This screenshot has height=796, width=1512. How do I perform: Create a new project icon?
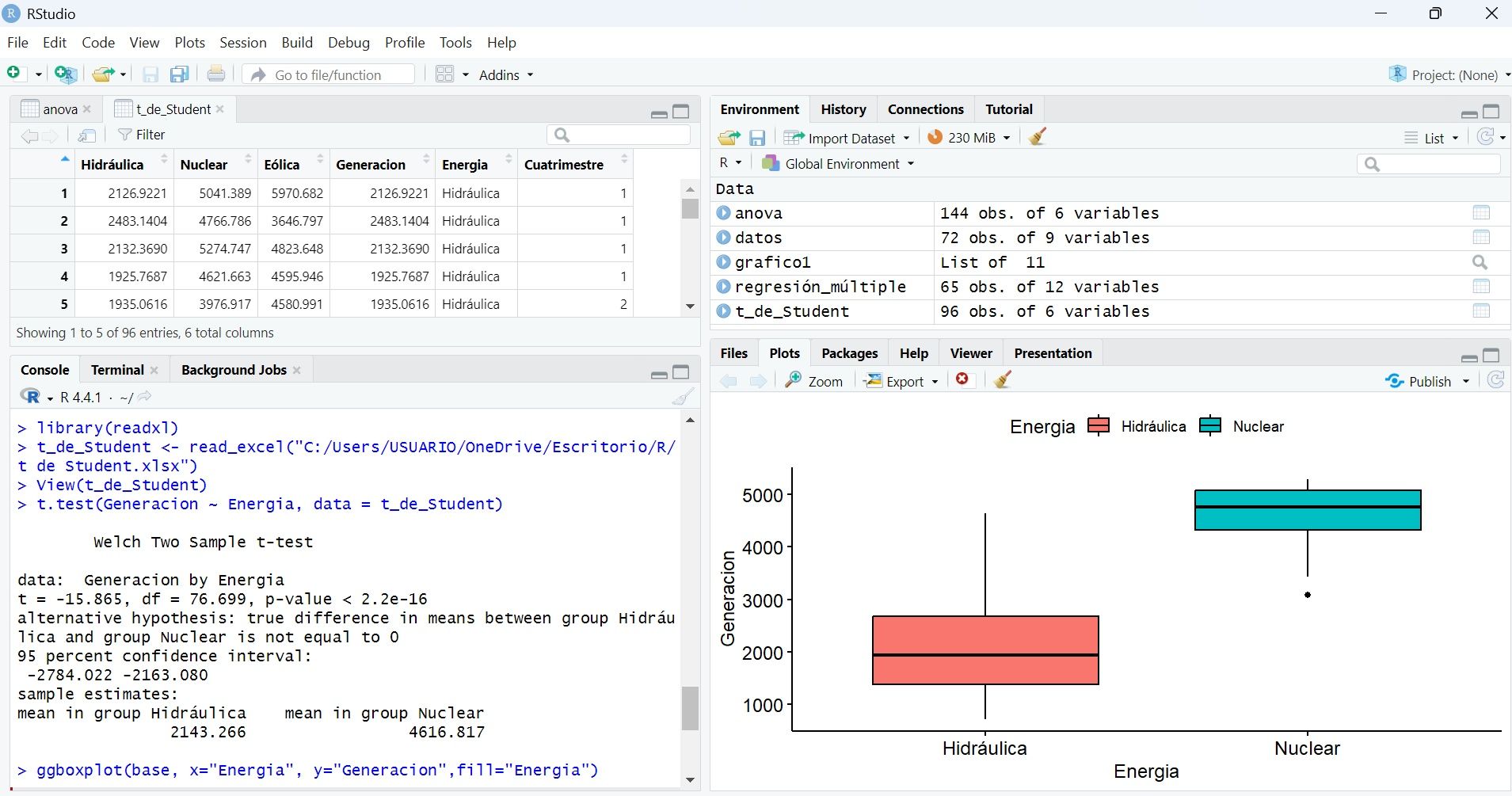[x=66, y=74]
